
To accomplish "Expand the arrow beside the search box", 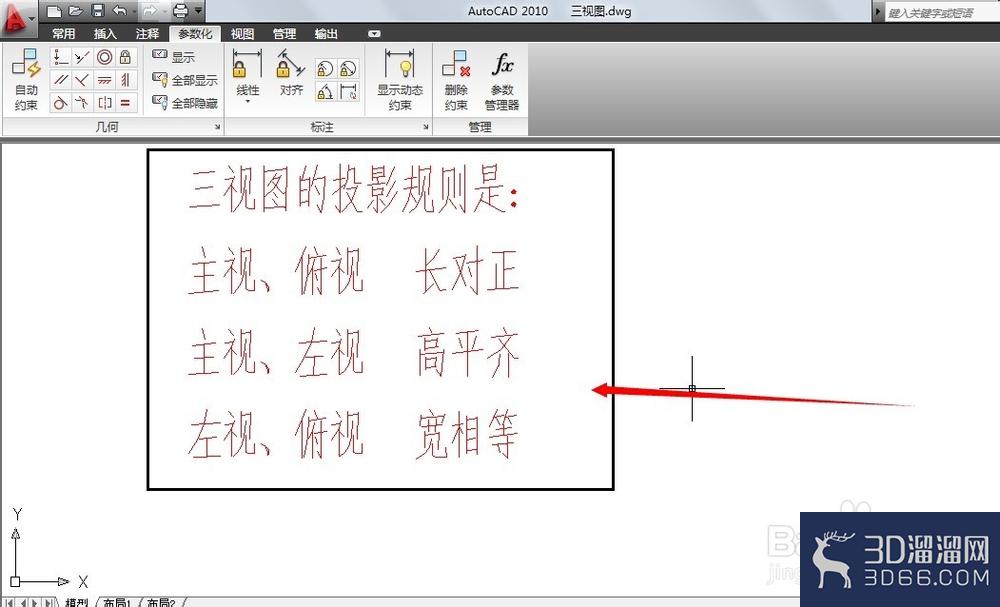I will click(878, 11).
